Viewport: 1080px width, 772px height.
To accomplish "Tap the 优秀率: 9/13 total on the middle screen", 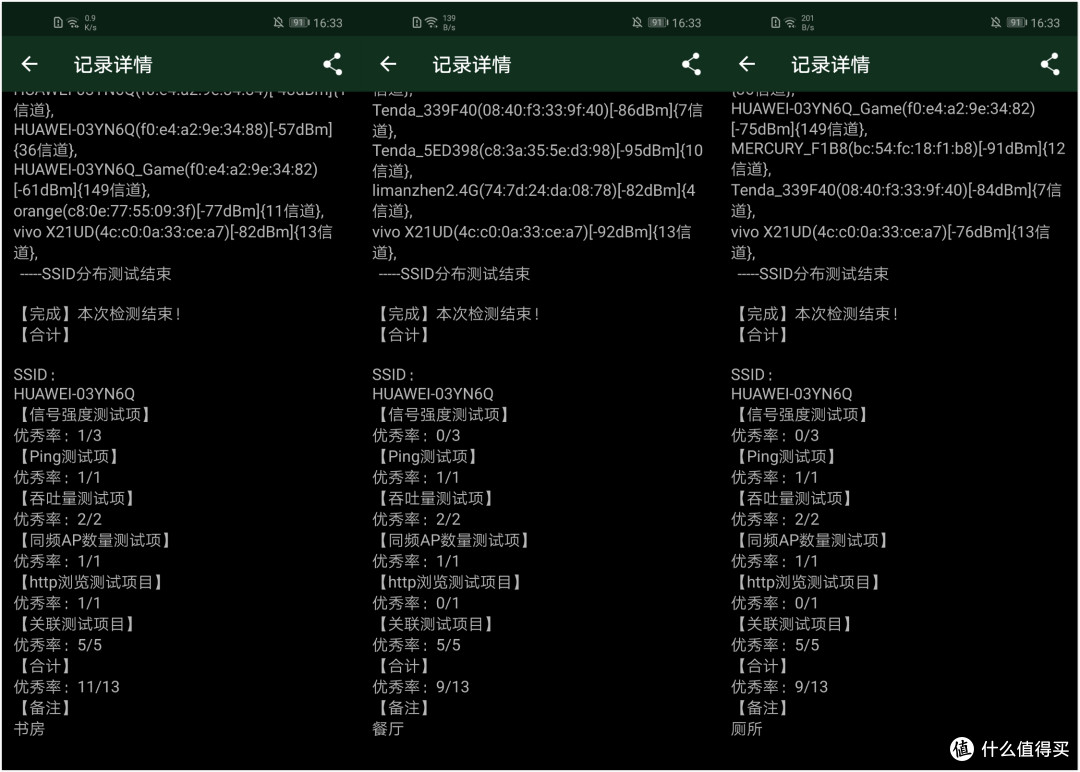I will click(421, 687).
